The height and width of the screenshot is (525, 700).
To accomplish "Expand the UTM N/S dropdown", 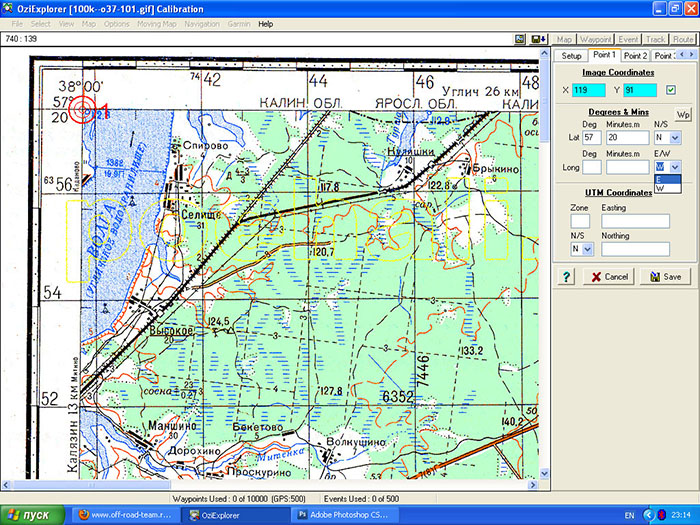I will (586, 248).
